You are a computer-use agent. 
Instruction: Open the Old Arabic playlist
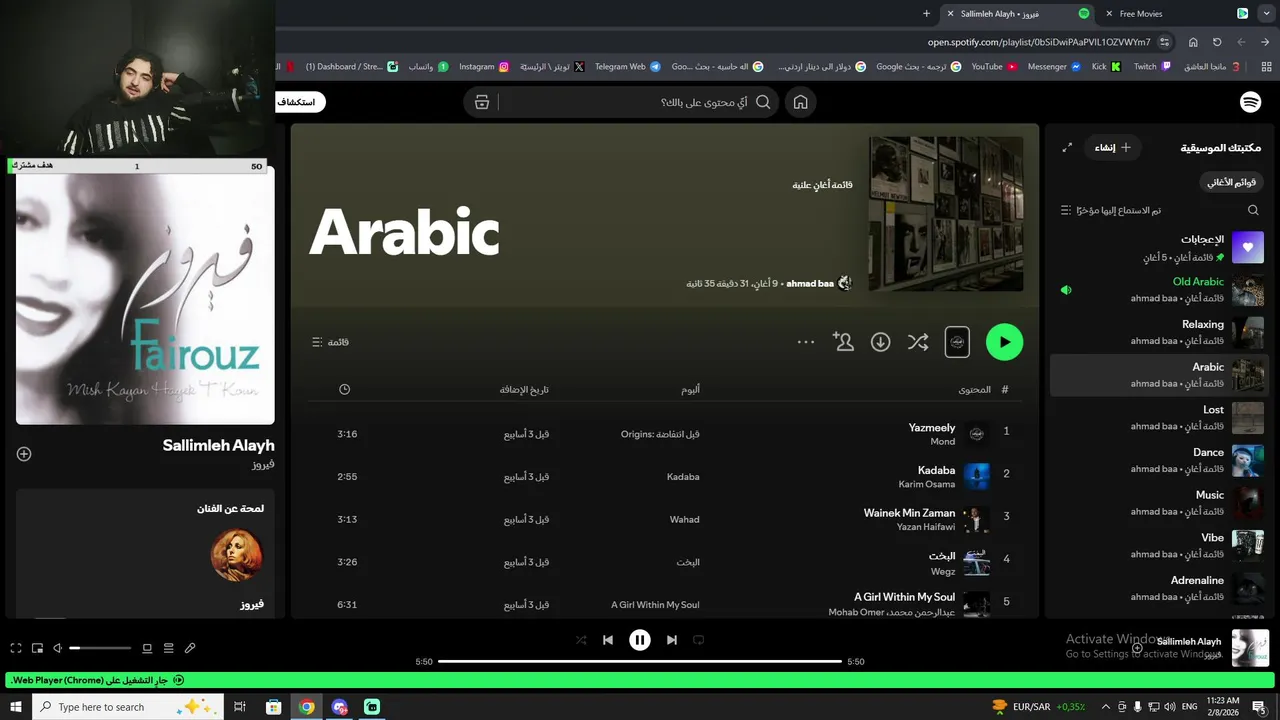click(x=1158, y=290)
